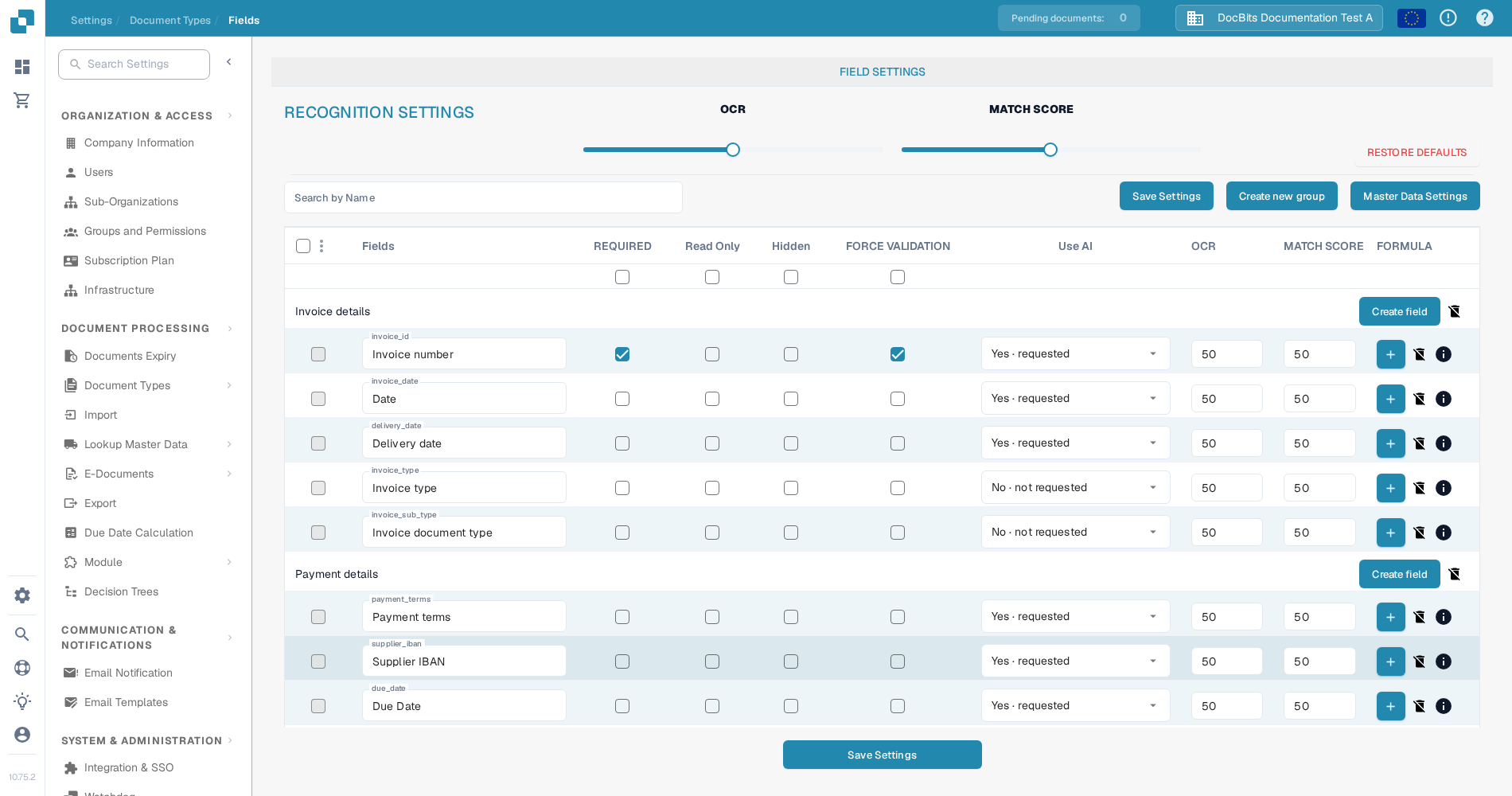The image size is (1512, 796).
Task: Focus the Search by Name field
Action: coord(483,197)
